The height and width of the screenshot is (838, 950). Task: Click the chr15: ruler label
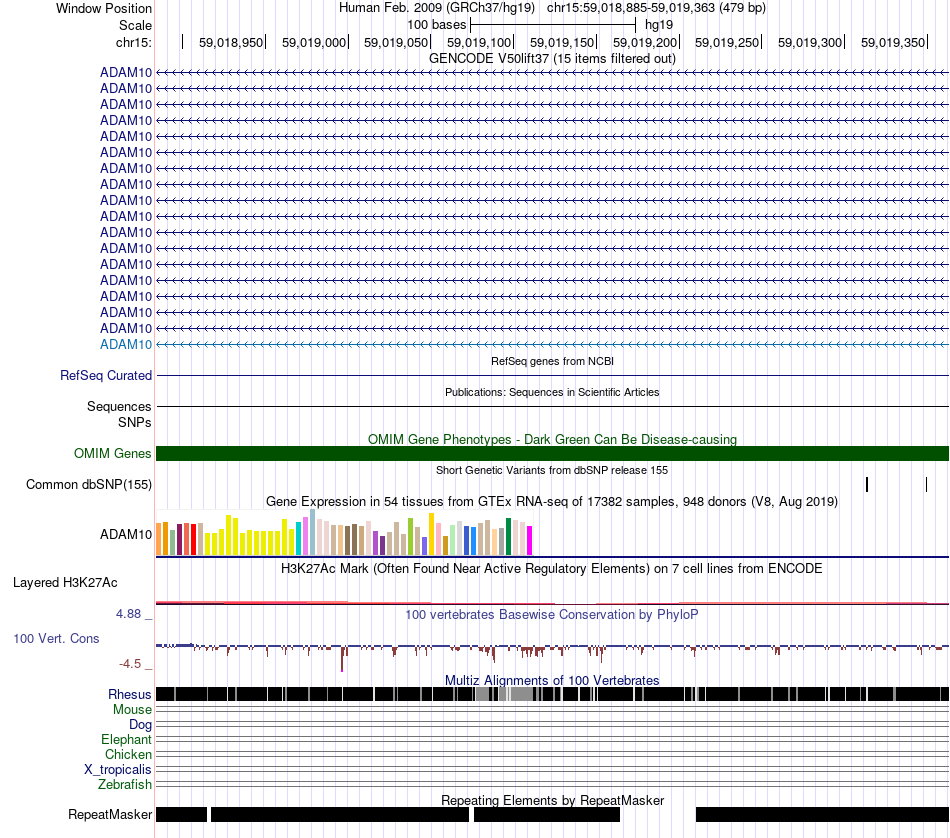pyautogui.click(x=134, y=42)
